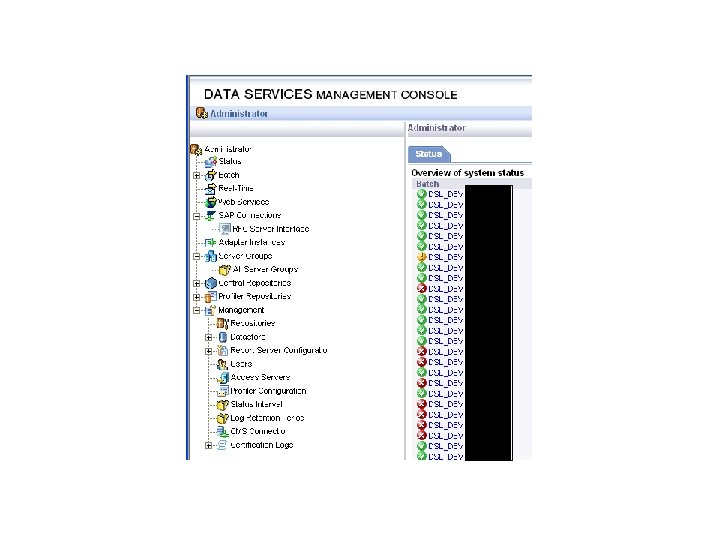
Task: Collapse the Management tree node
Action: click(197, 310)
